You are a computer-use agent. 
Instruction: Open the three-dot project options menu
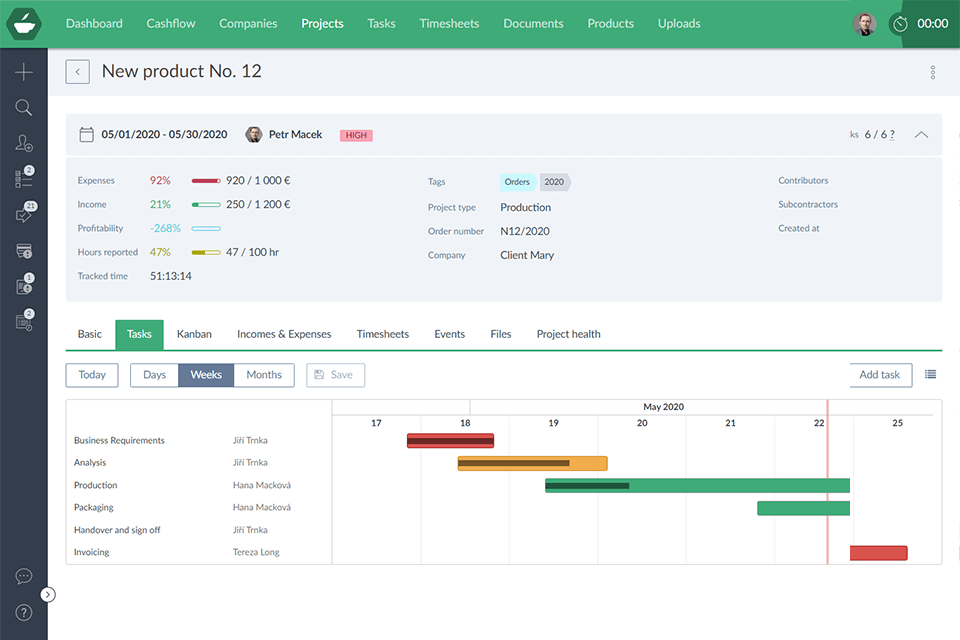[x=932, y=72]
